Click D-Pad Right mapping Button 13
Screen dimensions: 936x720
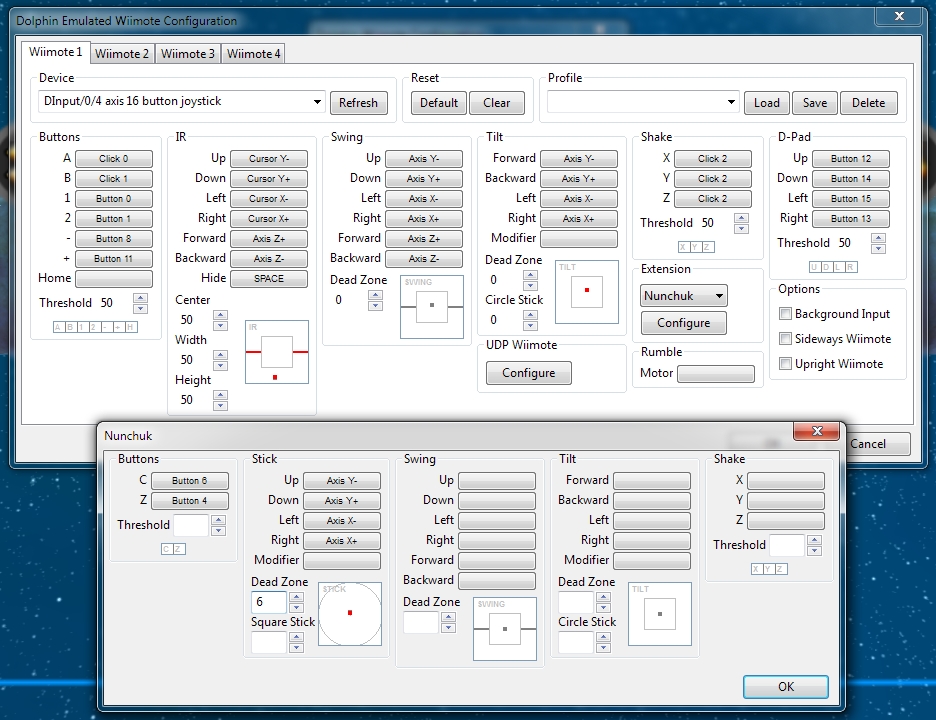coord(851,219)
